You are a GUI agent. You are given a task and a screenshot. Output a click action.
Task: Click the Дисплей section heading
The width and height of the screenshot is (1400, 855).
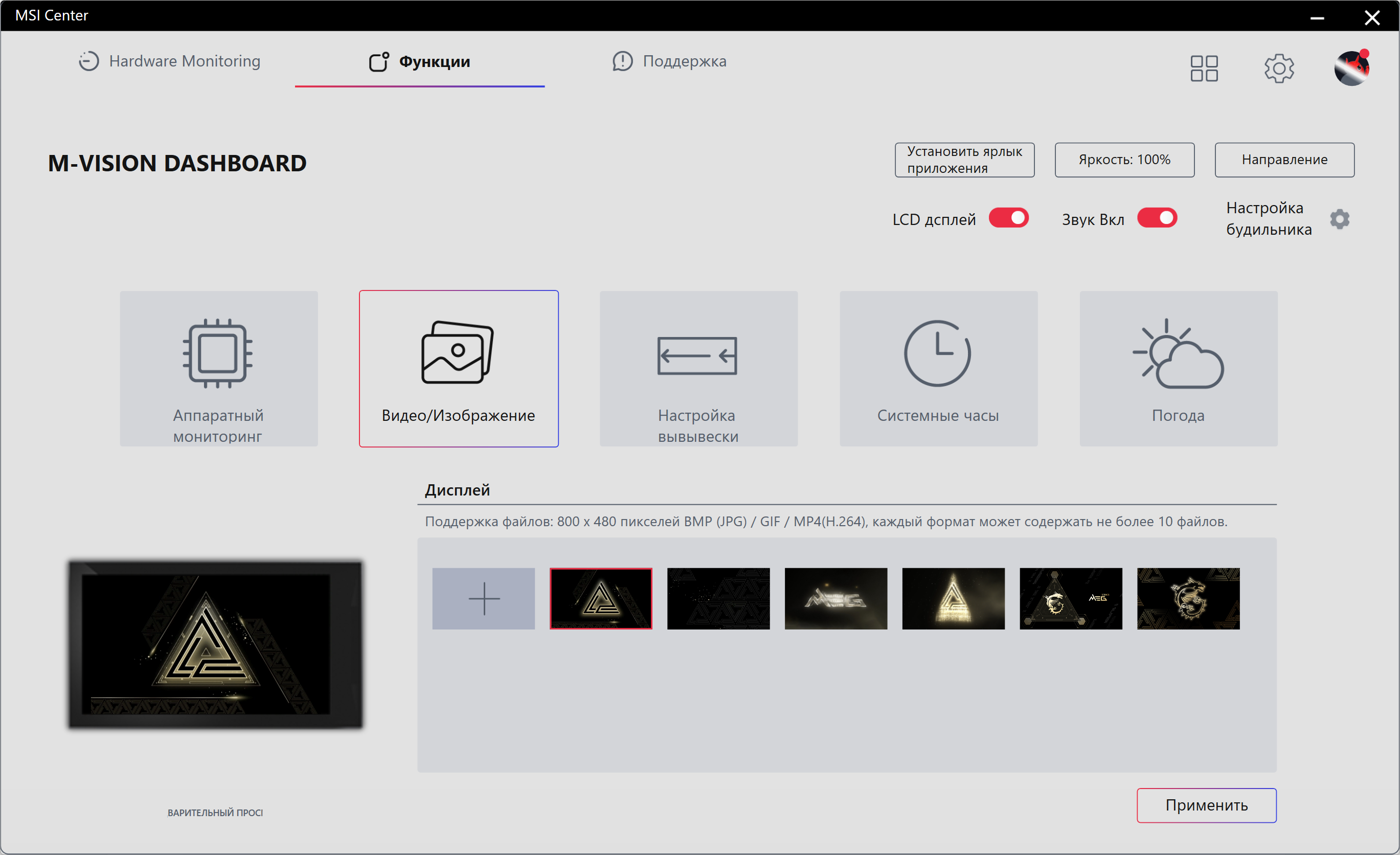(x=458, y=490)
